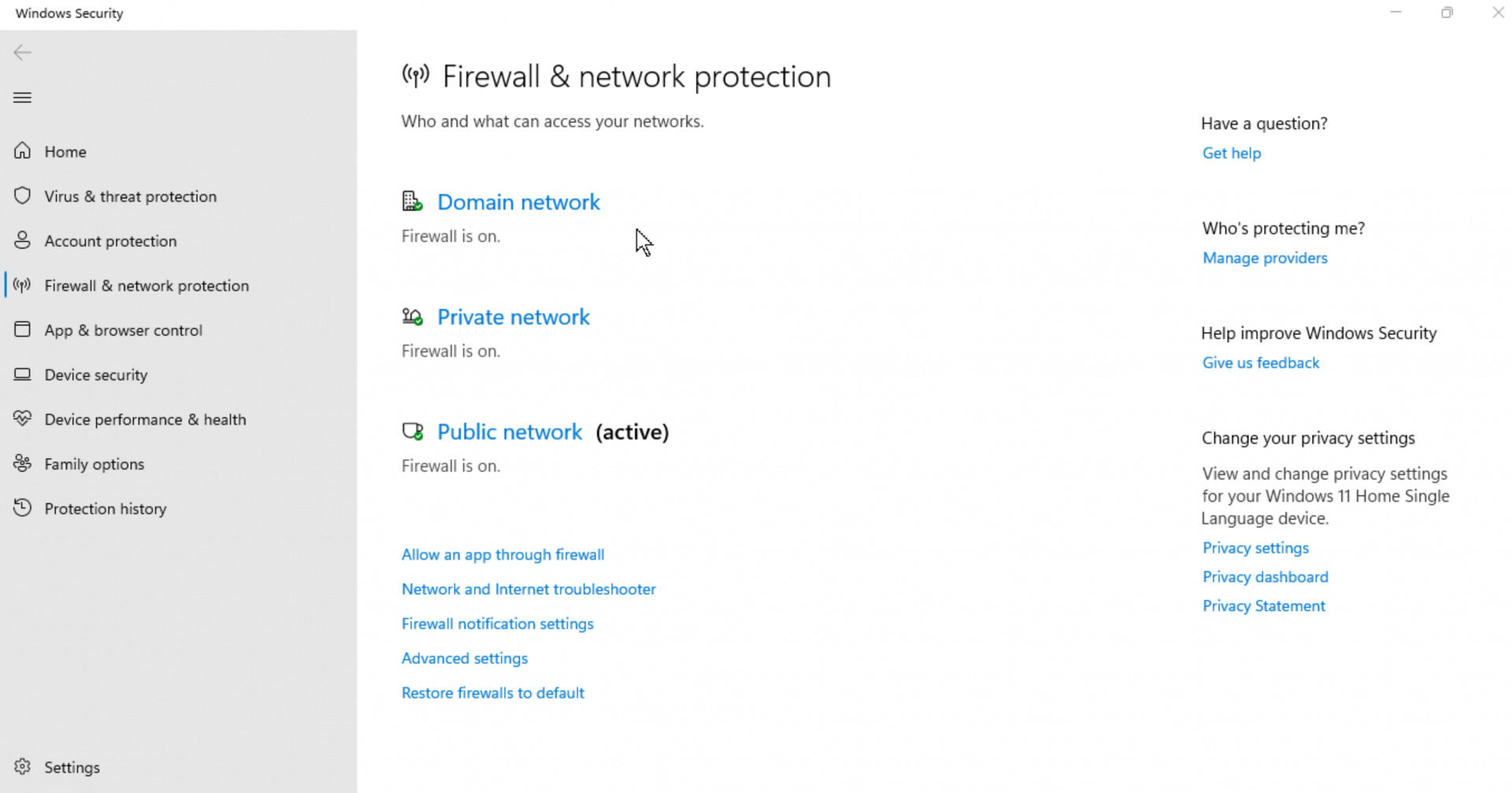Navigate back using the back arrow
Image resolution: width=1512 pixels, height=793 pixels.
point(22,52)
